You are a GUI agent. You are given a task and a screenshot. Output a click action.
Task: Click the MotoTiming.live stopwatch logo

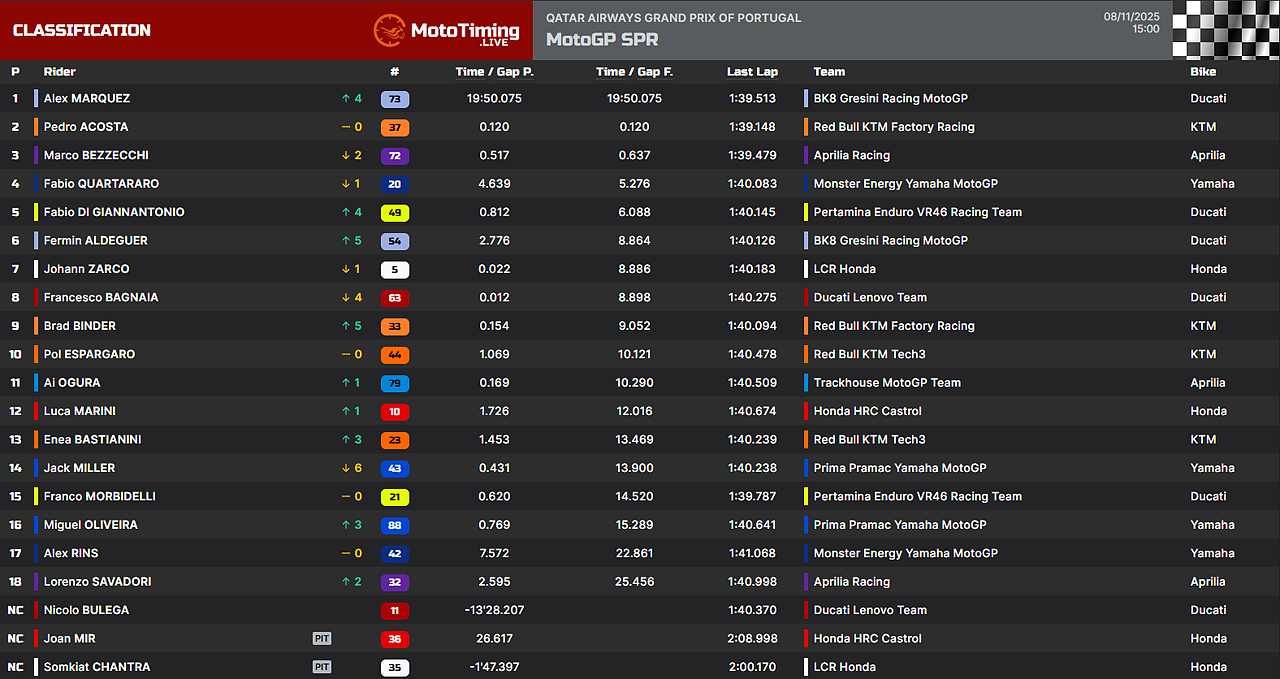[x=389, y=30]
